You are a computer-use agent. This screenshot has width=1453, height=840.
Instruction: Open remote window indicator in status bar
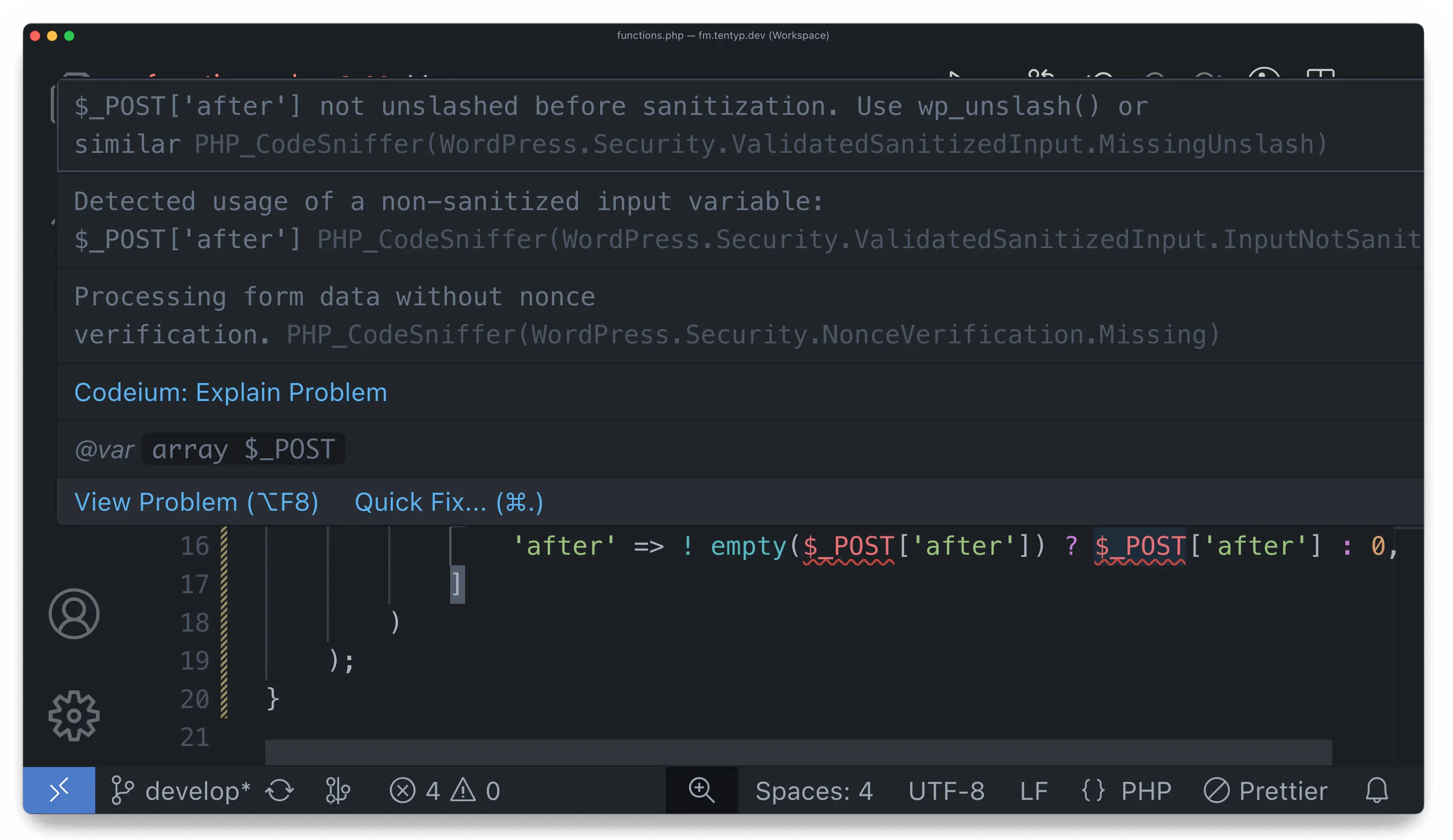[x=59, y=790]
